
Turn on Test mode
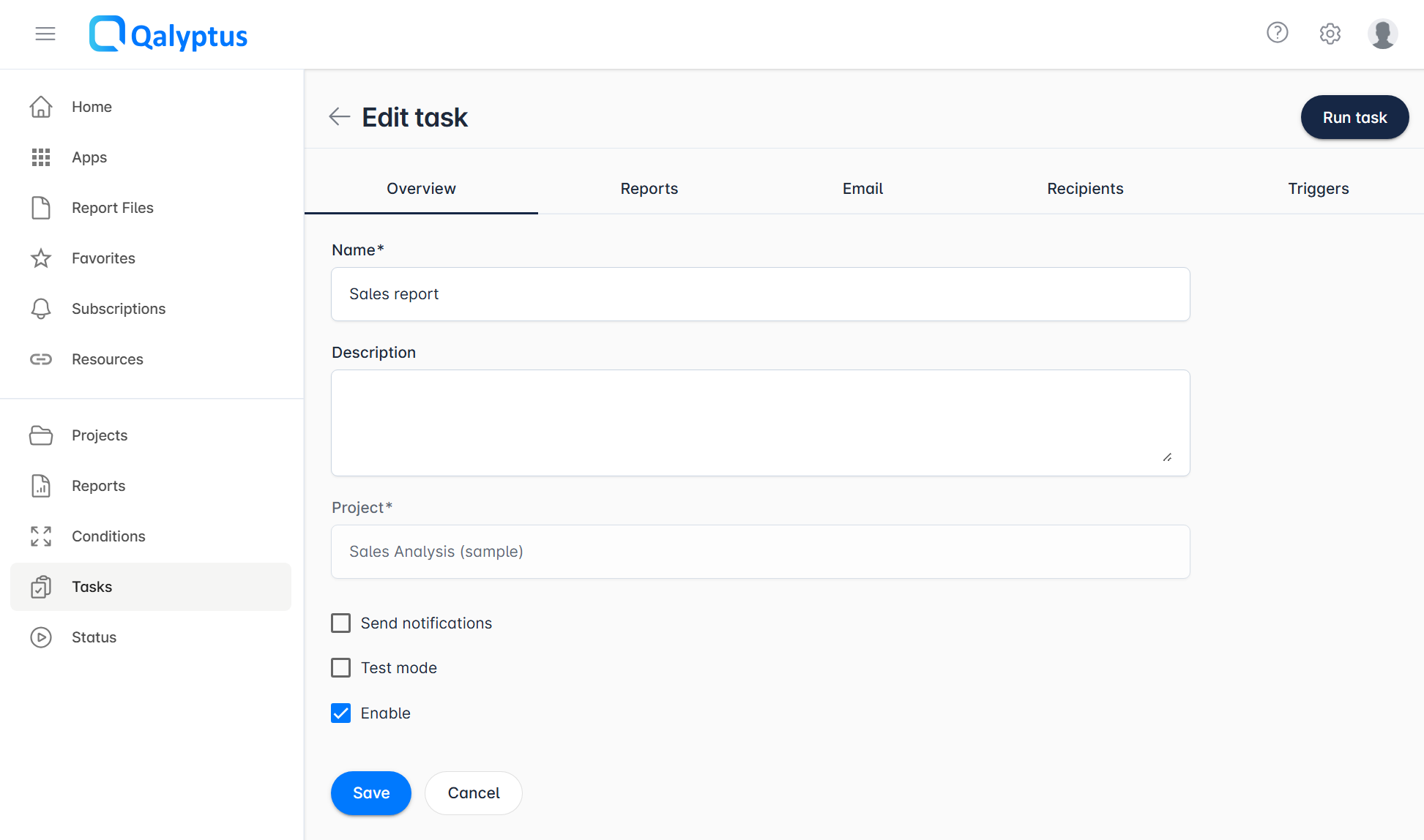(340, 667)
